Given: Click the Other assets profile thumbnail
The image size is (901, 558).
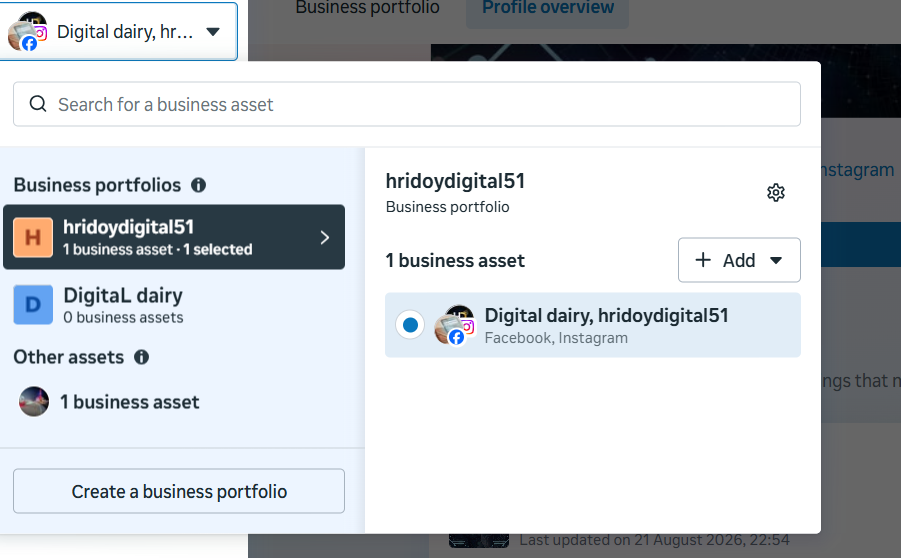Looking at the screenshot, I should (34, 401).
